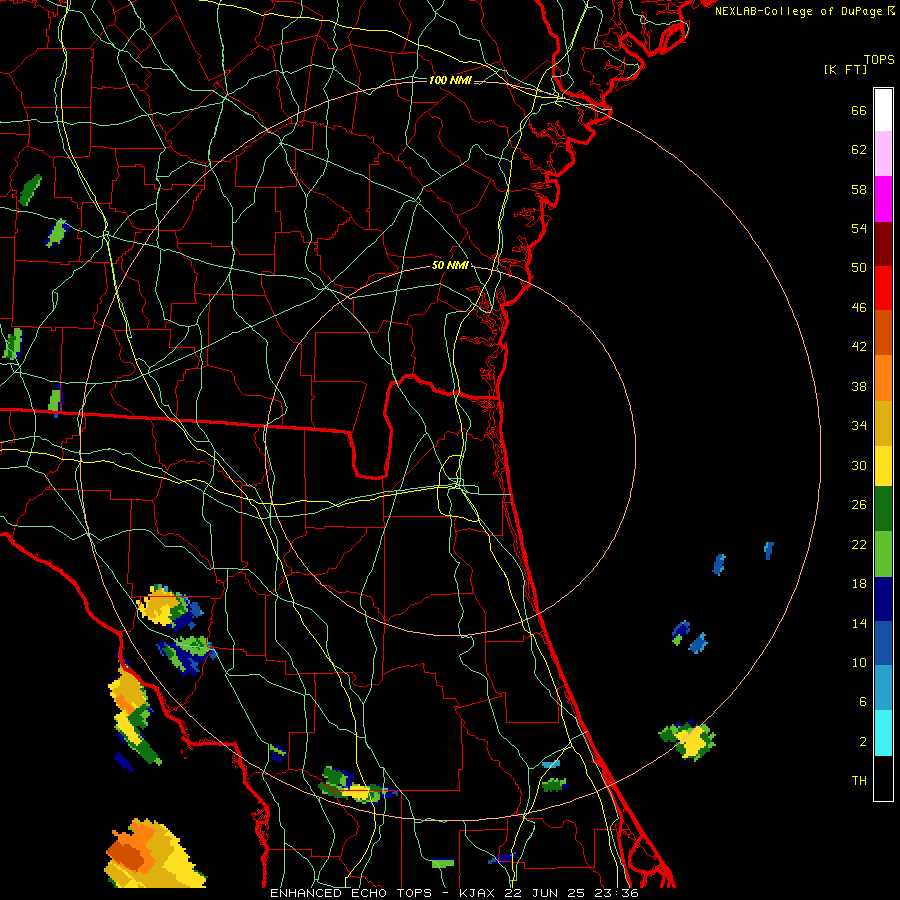This screenshot has height=900, width=900.
Task: Click the legend value "62"
Action: tap(859, 150)
